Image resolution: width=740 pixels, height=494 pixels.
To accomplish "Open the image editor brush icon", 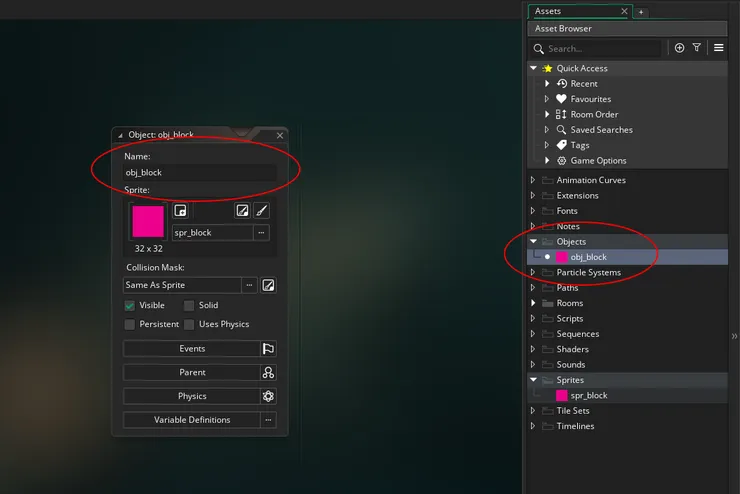I will tap(261, 210).
